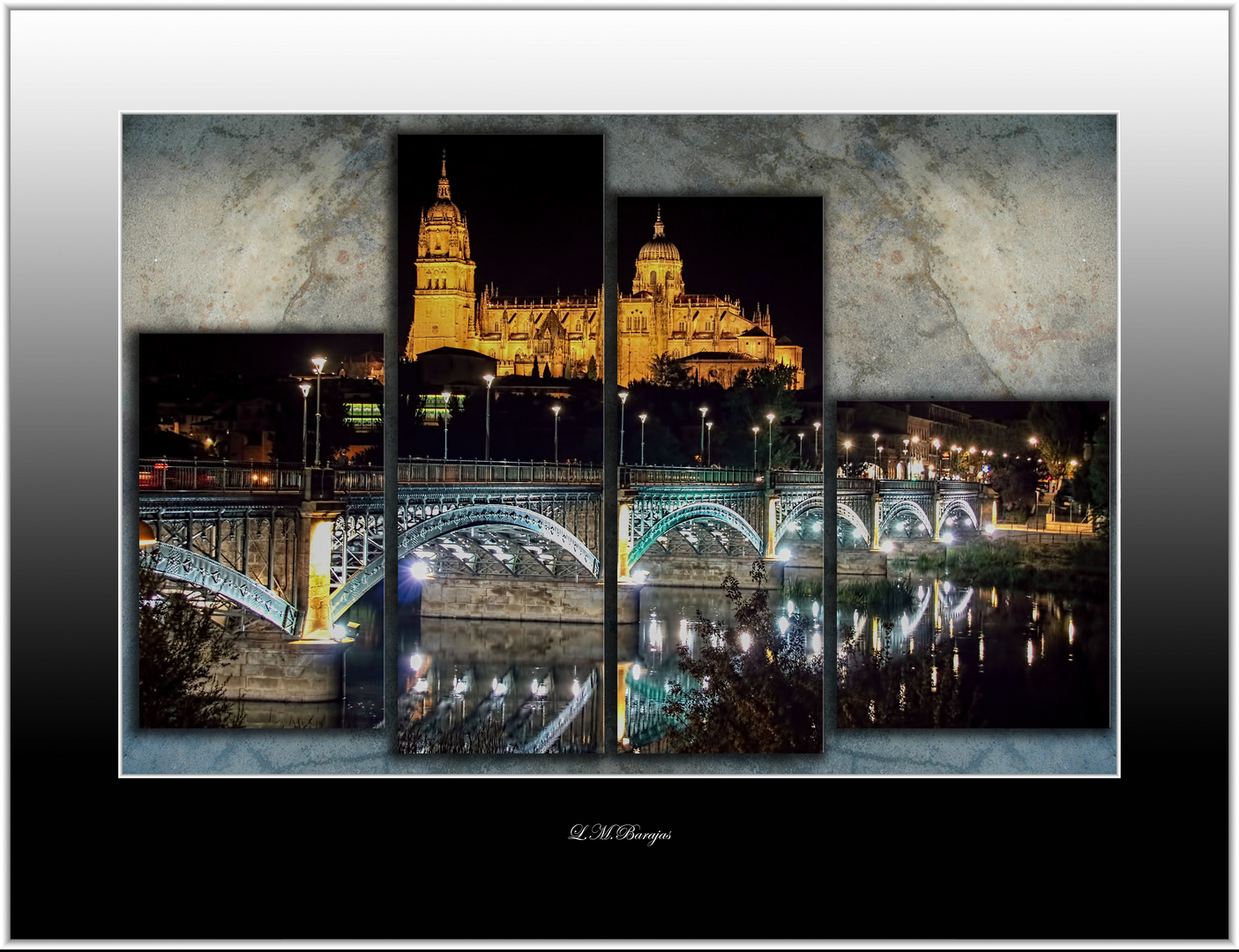Select the leftmost bridge pier photo panel
Image resolution: width=1239 pixels, height=952 pixels.
tap(261, 531)
